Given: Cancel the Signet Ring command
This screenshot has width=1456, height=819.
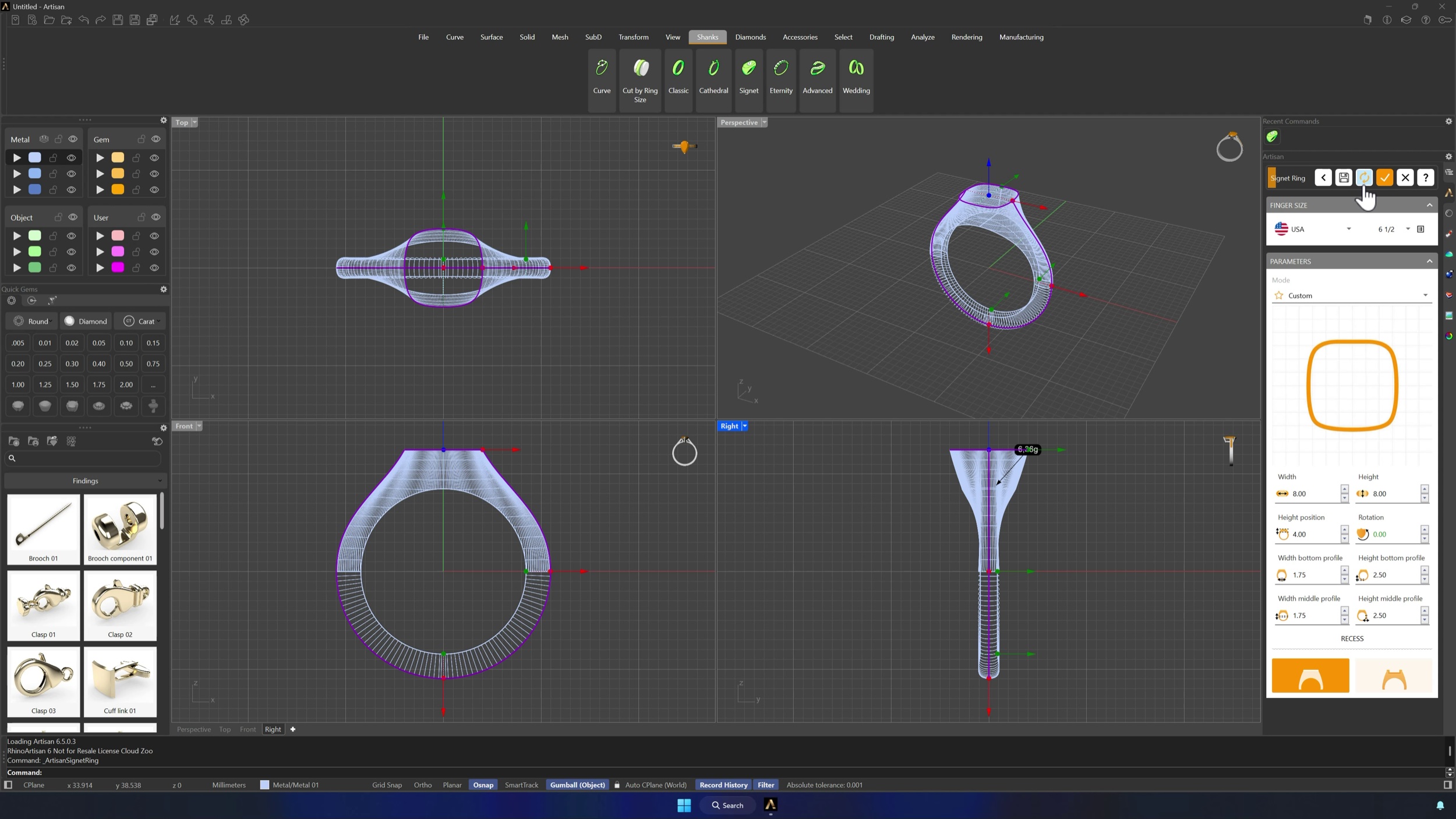Looking at the screenshot, I should tap(1405, 178).
